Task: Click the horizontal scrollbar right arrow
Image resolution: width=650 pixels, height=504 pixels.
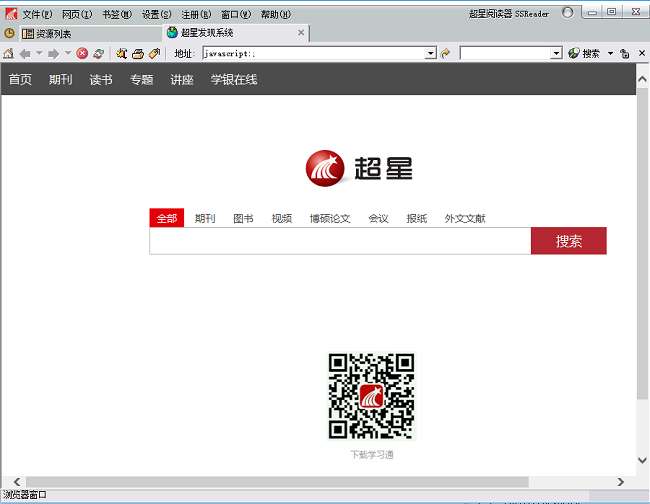Action: pyautogui.click(x=620, y=482)
